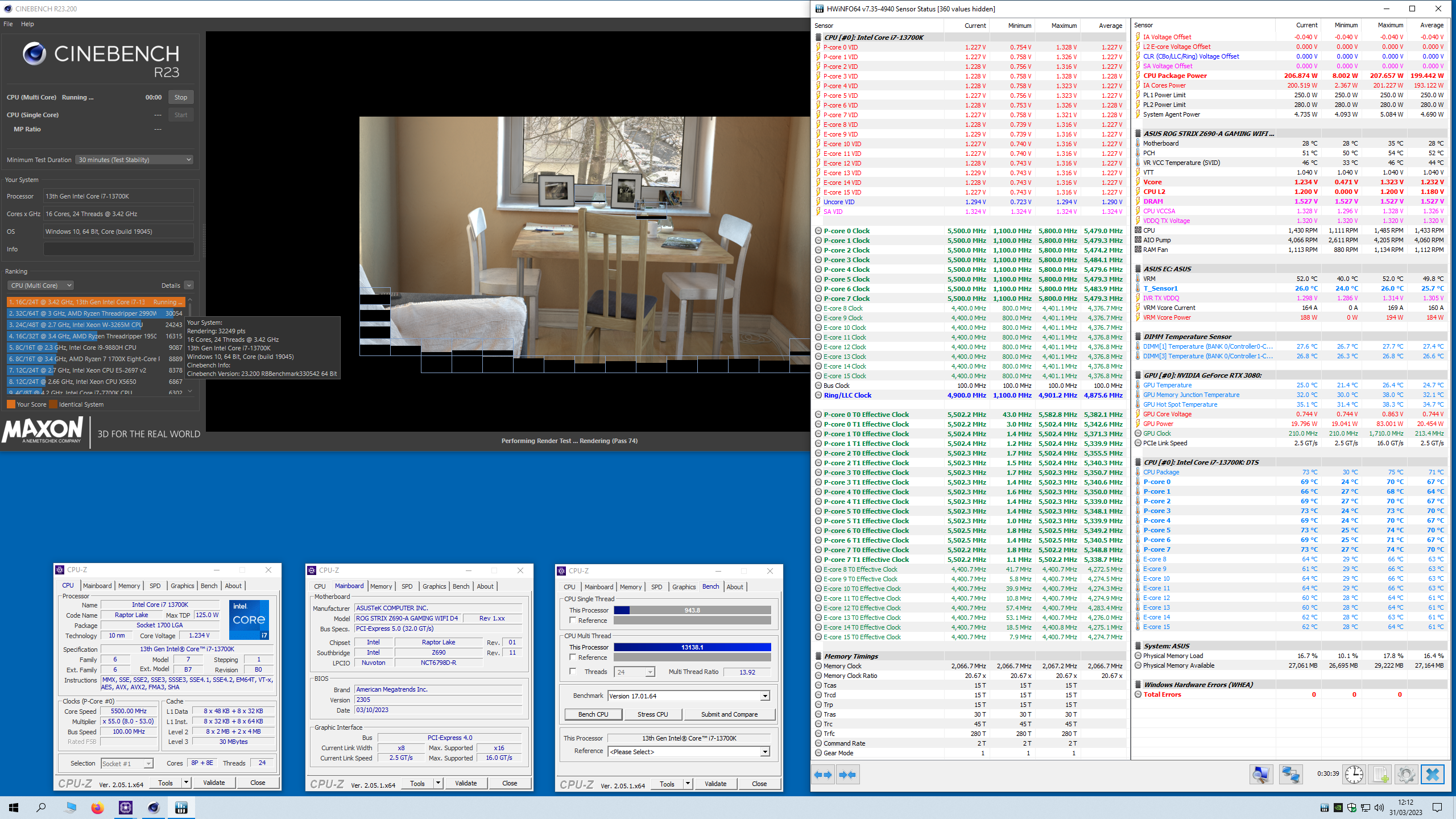Open Tools arrow in CPU-Z Mainboard window
1456x819 pixels.
[438, 783]
